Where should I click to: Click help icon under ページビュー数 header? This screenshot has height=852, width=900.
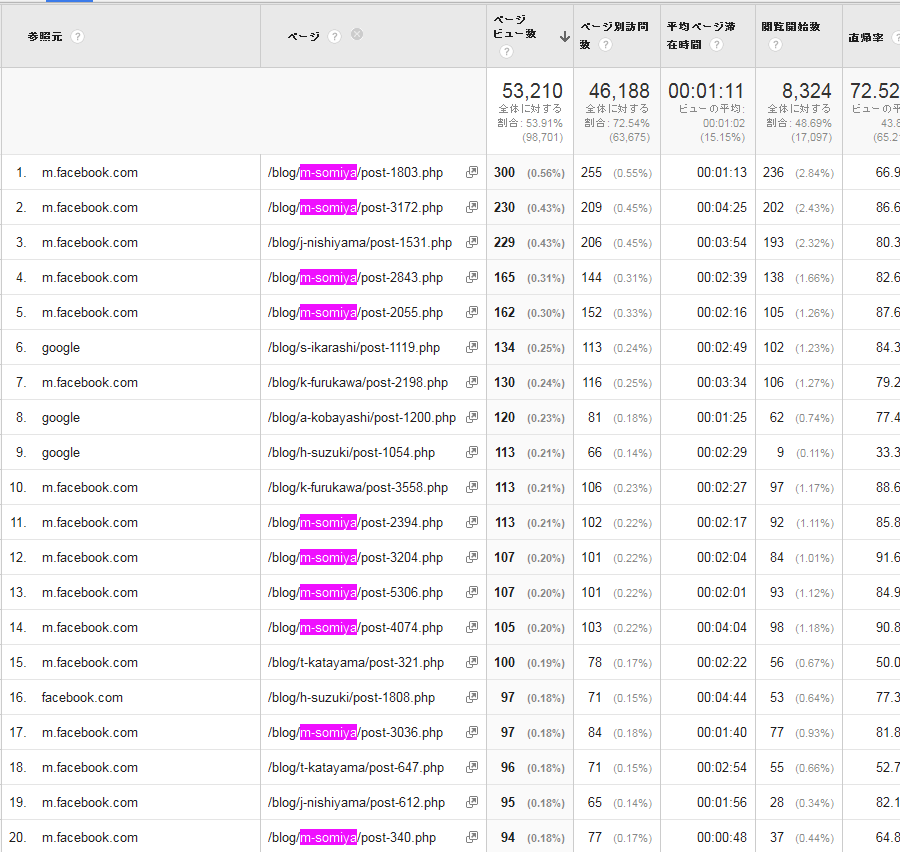pyautogui.click(x=506, y=53)
